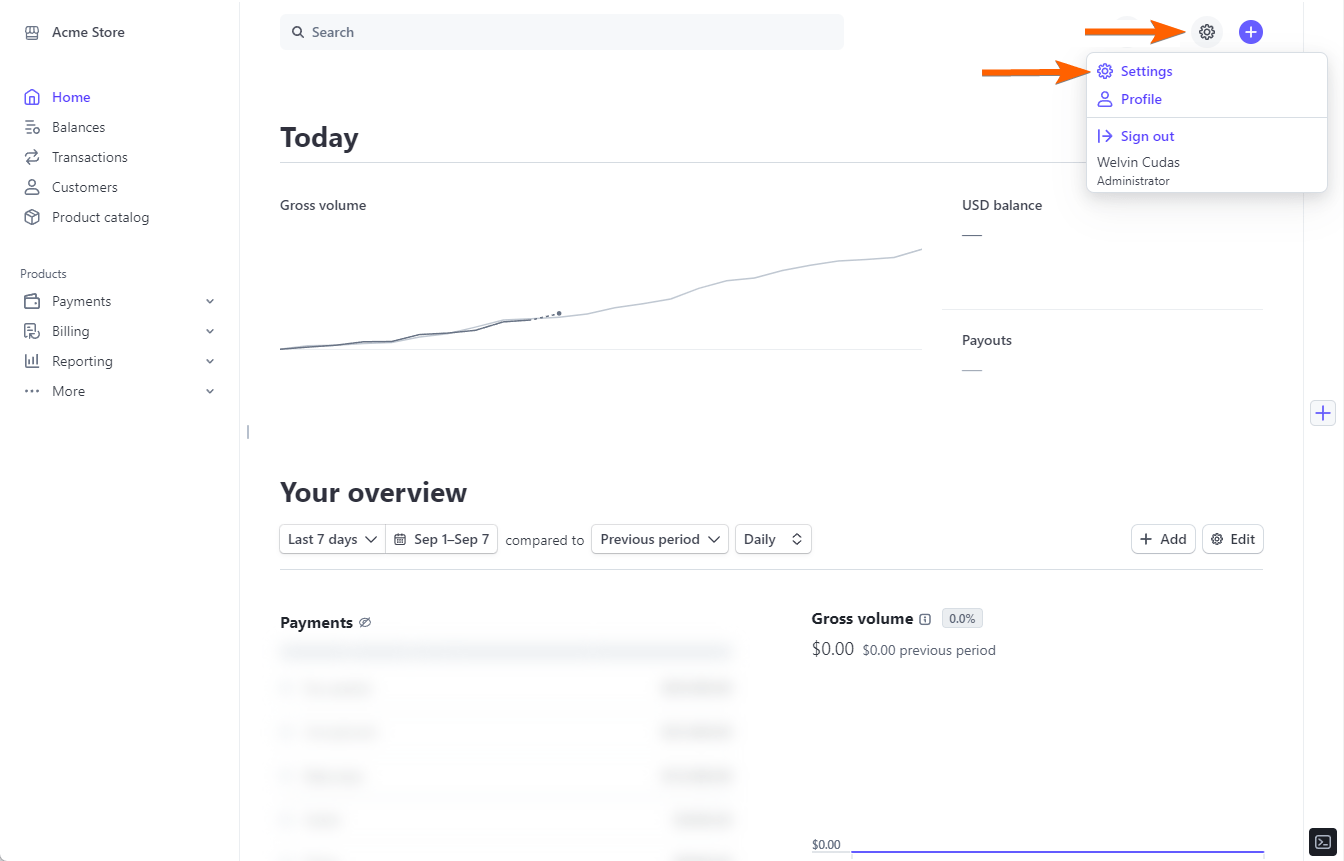Click Sign out in account menu
The width and height of the screenshot is (1344, 861).
click(1147, 136)
